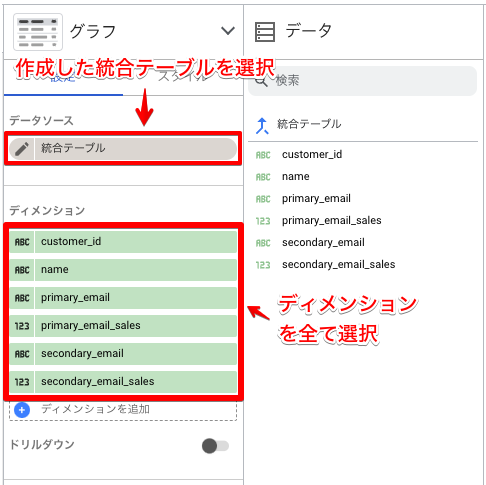
Task: Click the blue plus icon to add dimension
Action: [x=22, y=410]
